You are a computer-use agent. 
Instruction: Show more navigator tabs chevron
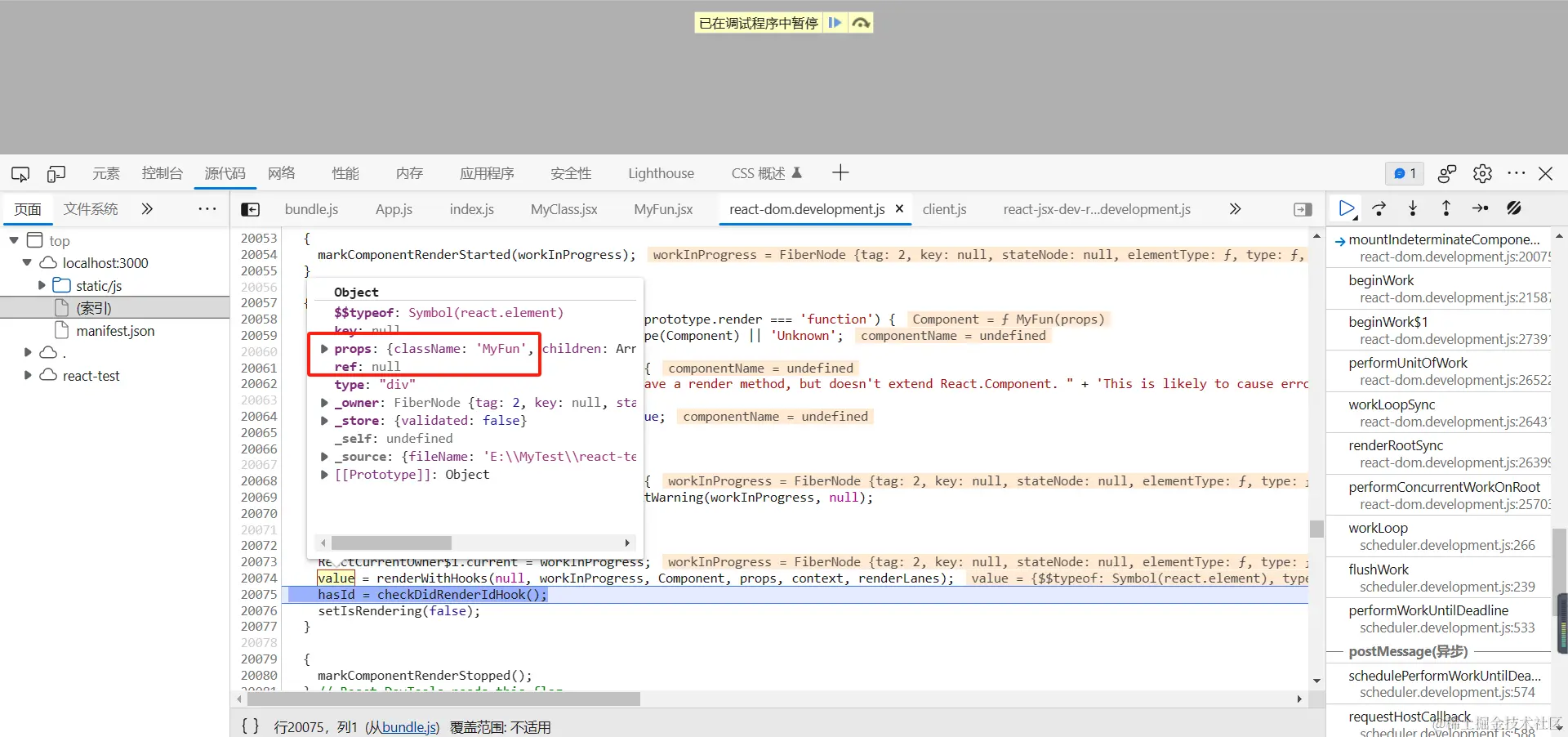(147, 209)
